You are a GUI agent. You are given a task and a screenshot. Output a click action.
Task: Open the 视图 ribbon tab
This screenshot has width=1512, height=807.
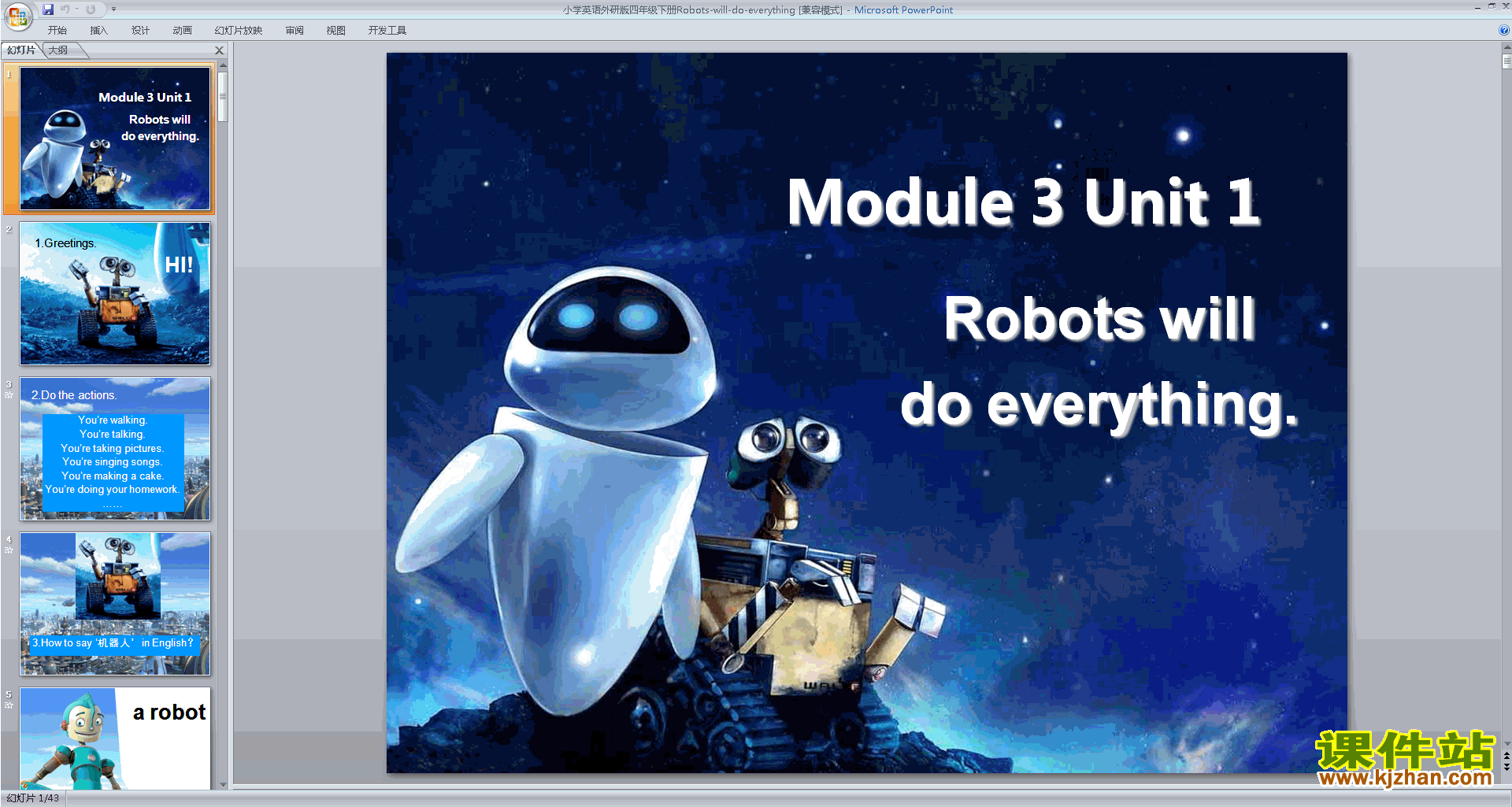(336, 31)
